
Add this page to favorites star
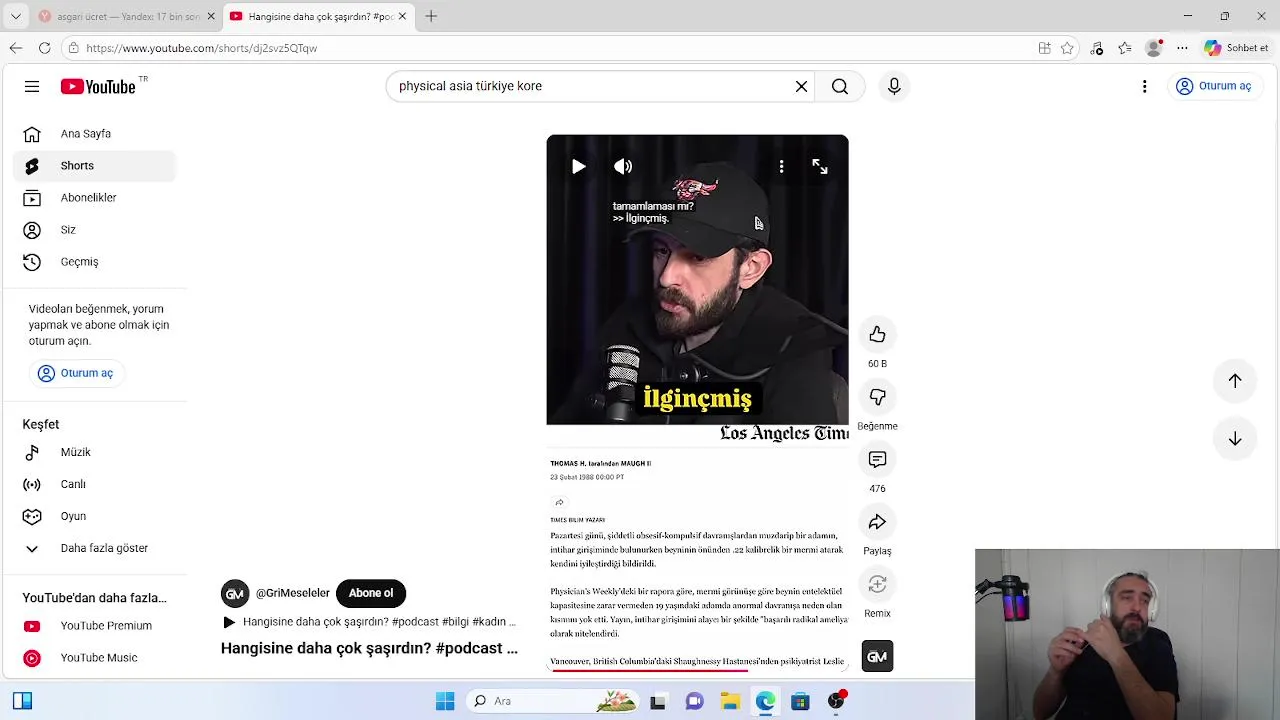(x=1067, y=48)
